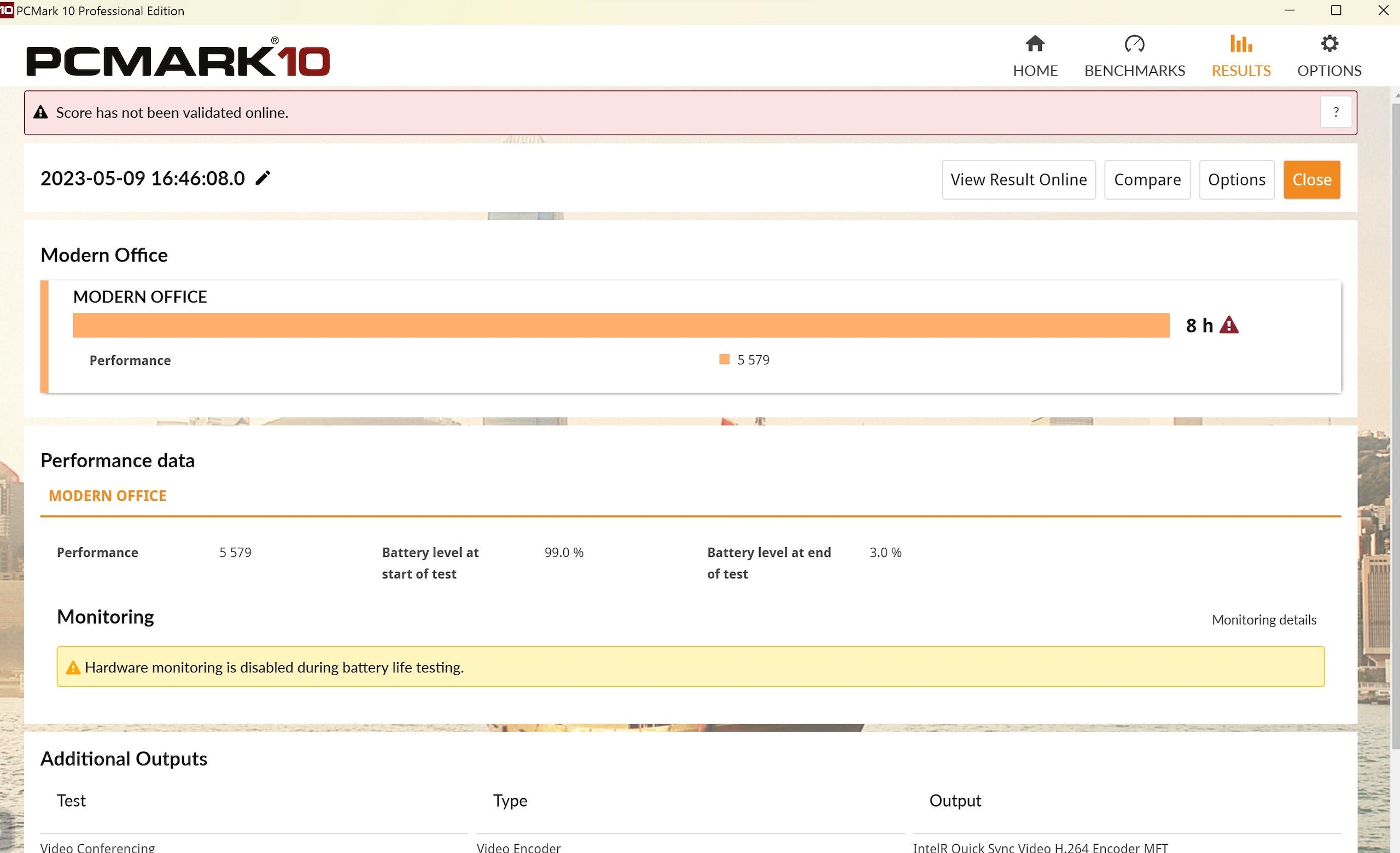1400x853 pixels.
Task: Open the Options gear icon
Action: 1329,43
